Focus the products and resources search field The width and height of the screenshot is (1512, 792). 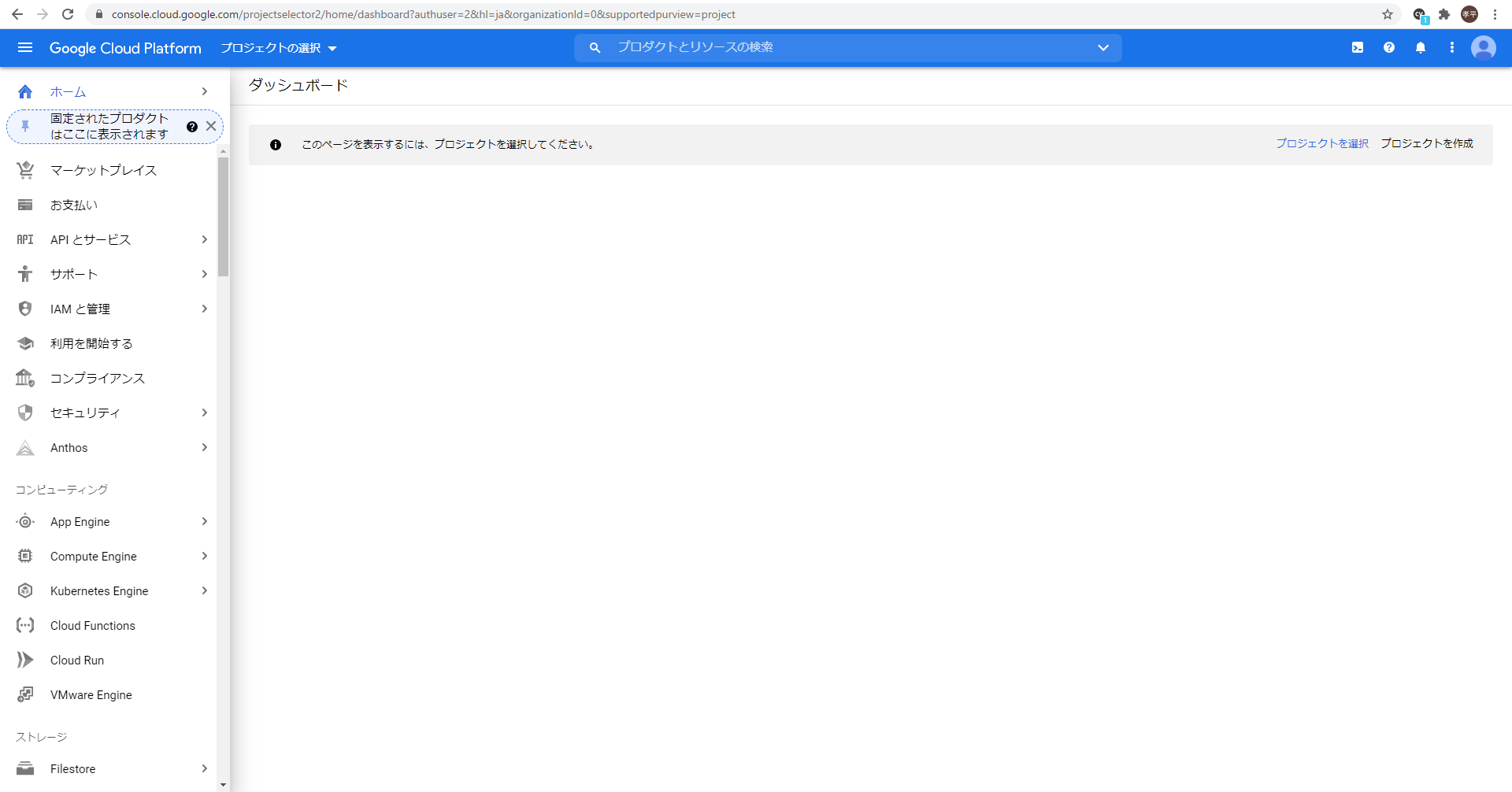pos(848,48)
